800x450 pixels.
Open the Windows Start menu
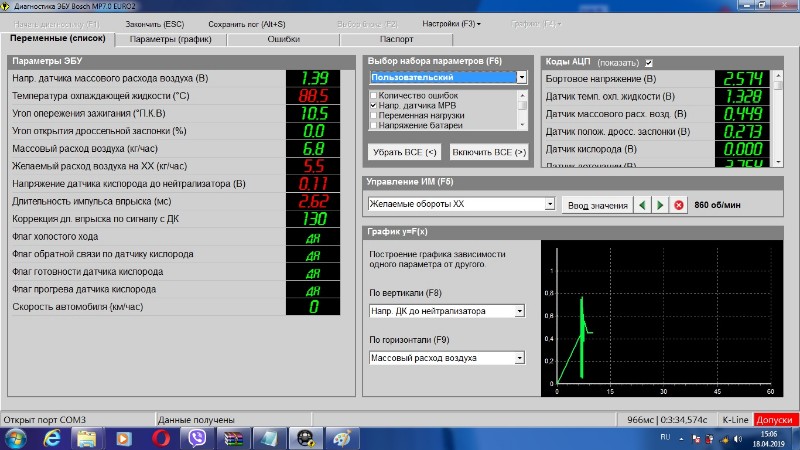coord(16,438)
